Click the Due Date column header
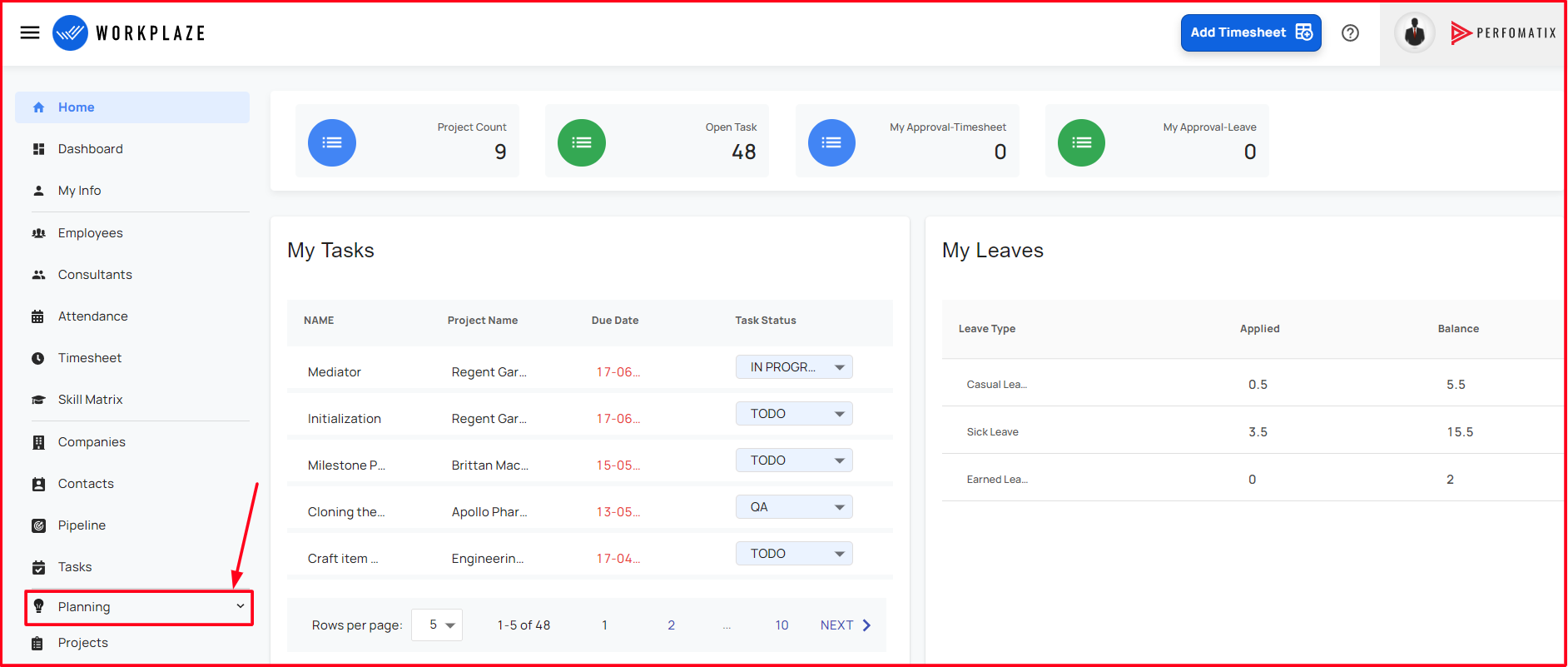 pyautogui.click(x=615, y=321)
